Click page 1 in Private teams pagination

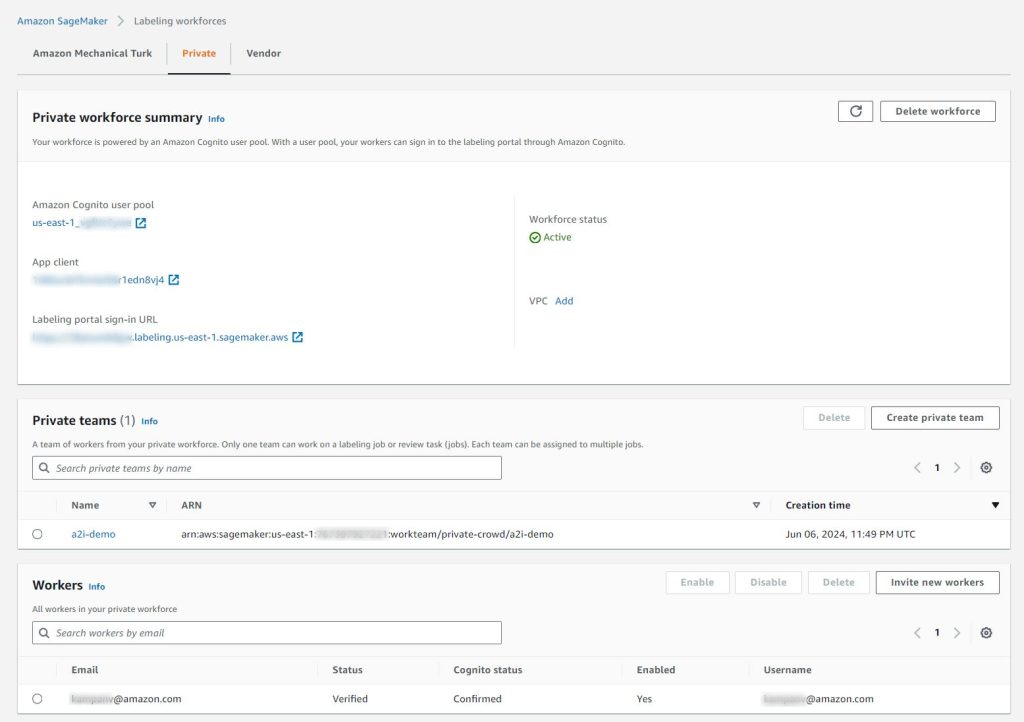(937, 467)
